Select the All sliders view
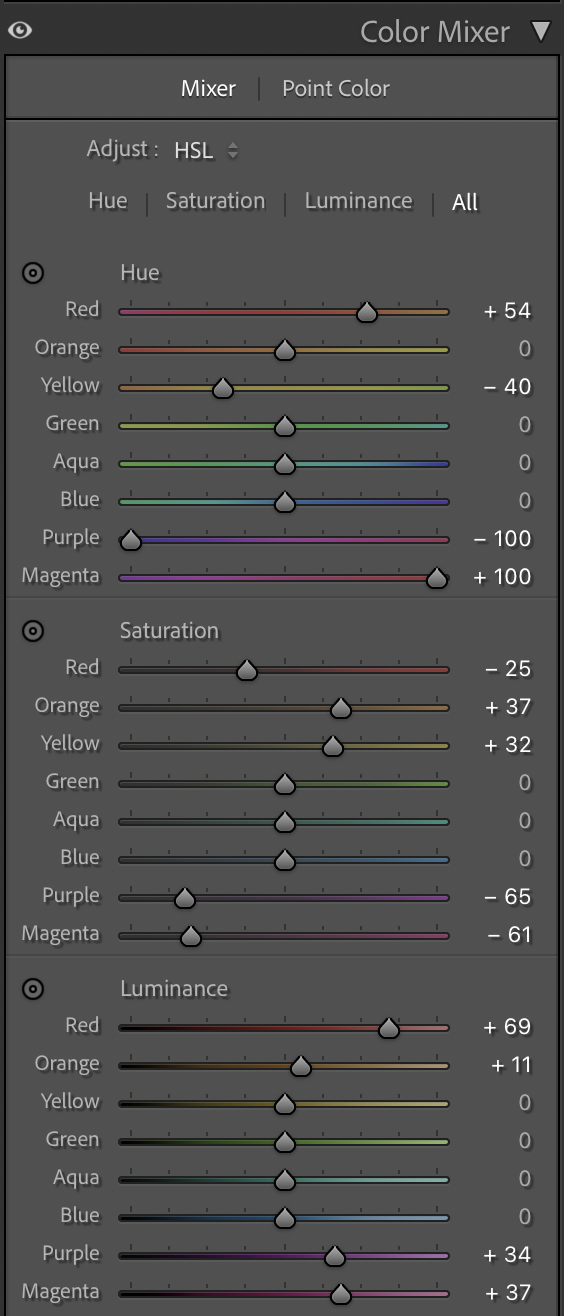This screenshot has width=564, height=1316. [465, 202]
